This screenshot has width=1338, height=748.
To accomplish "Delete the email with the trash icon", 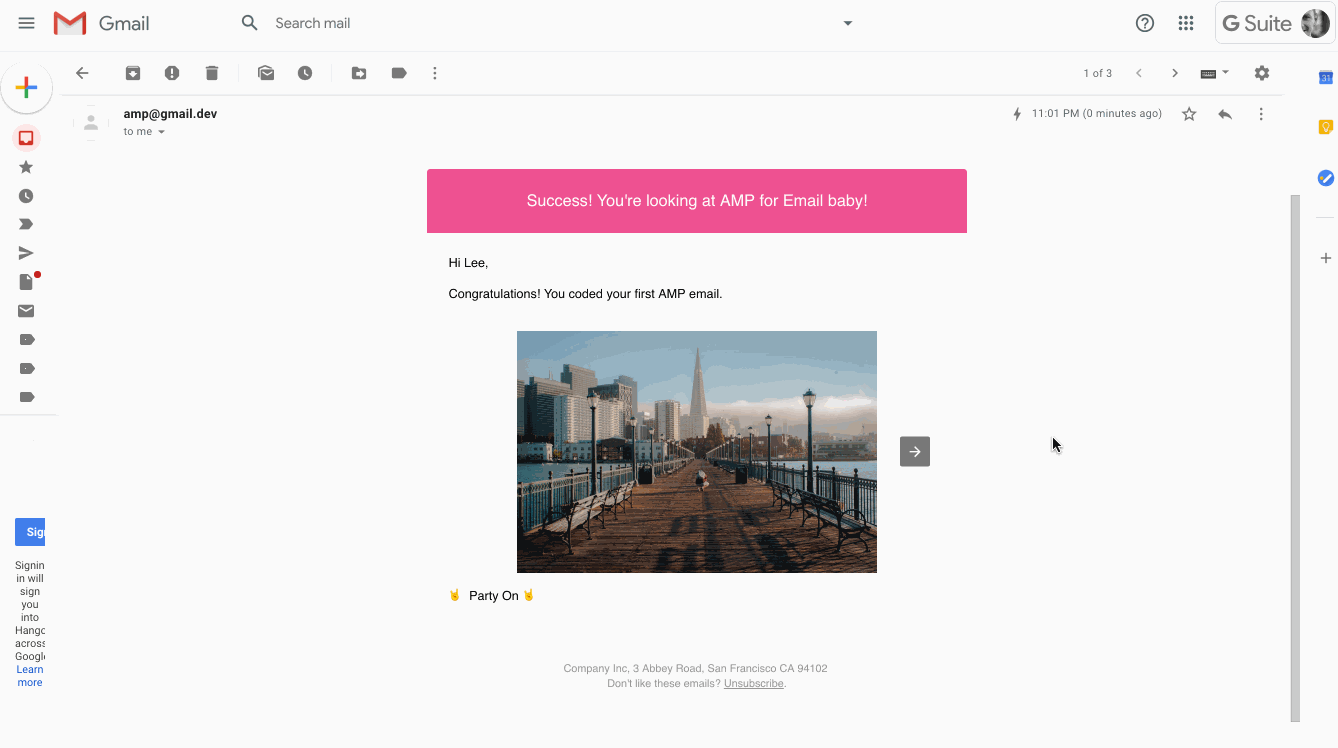I will click(x=211, y=73).
